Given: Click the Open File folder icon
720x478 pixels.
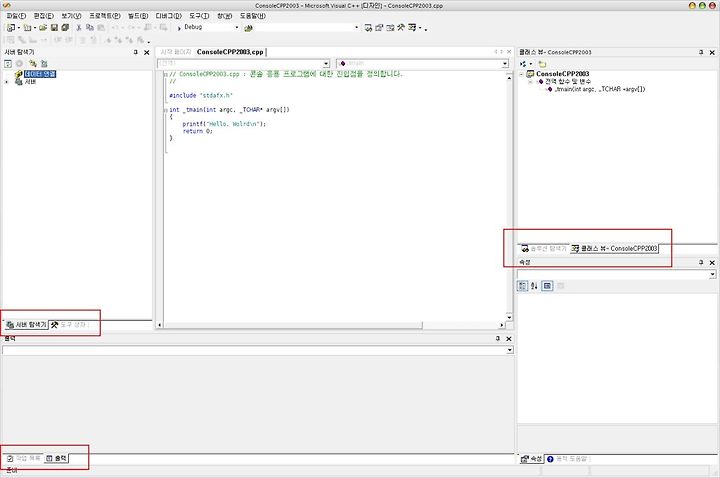Looking at the screenshot, I should click(x=43, y=28).
